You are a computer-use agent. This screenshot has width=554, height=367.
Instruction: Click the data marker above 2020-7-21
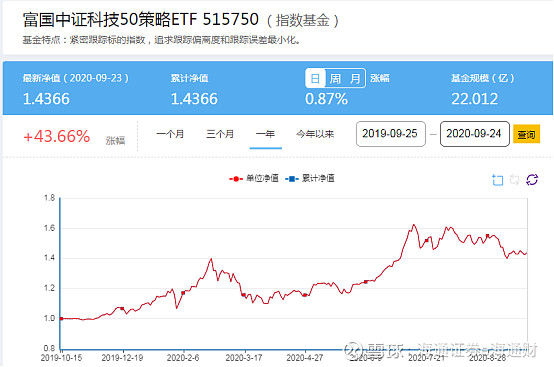426,241
